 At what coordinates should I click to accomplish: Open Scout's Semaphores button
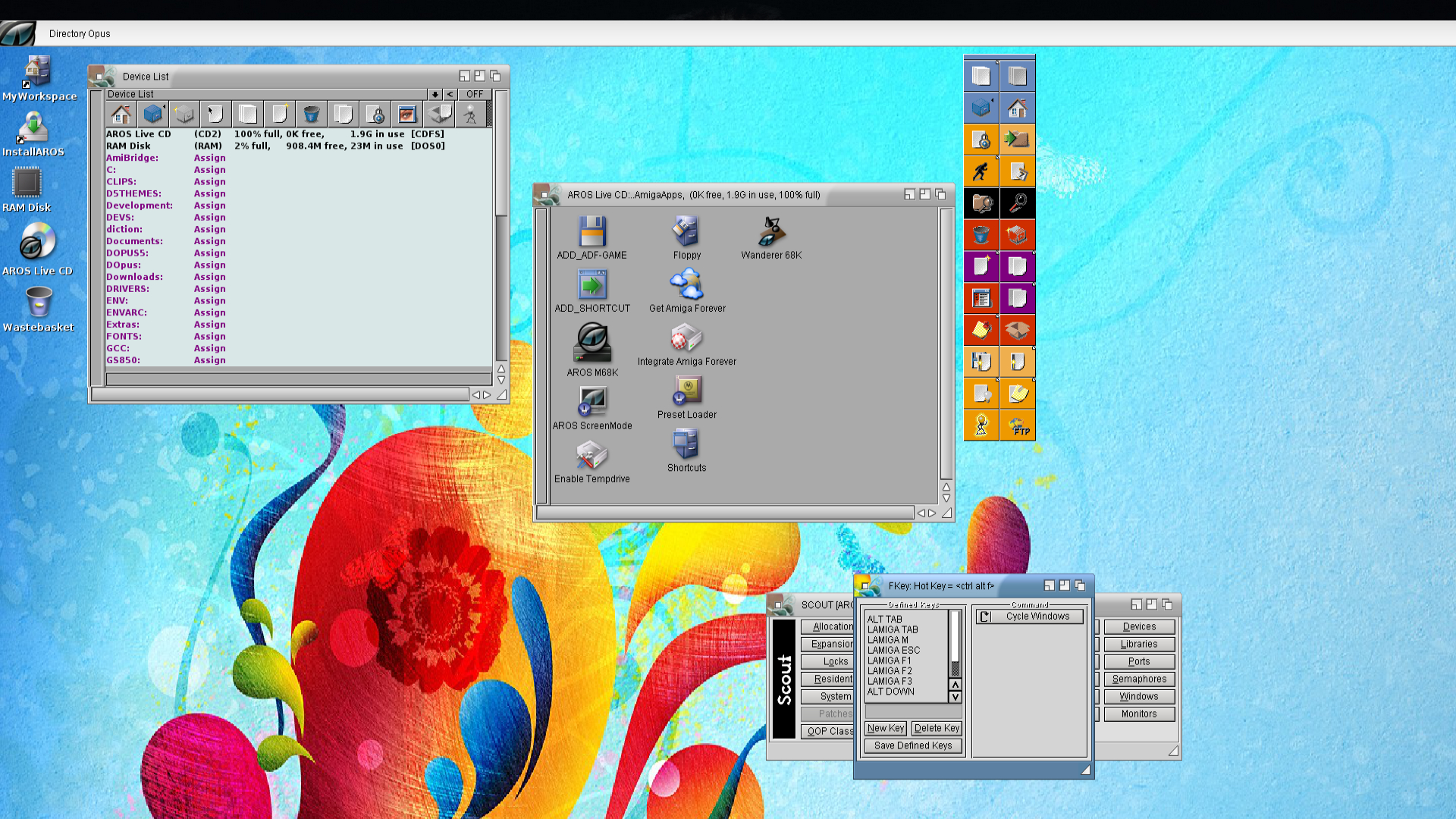click(1139, 679)
